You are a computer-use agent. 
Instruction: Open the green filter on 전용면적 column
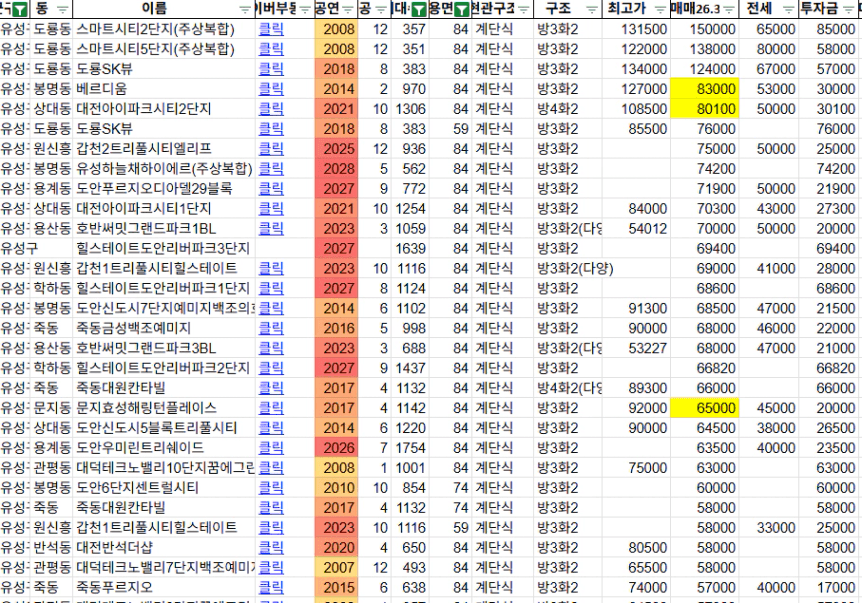coord(461,9)
